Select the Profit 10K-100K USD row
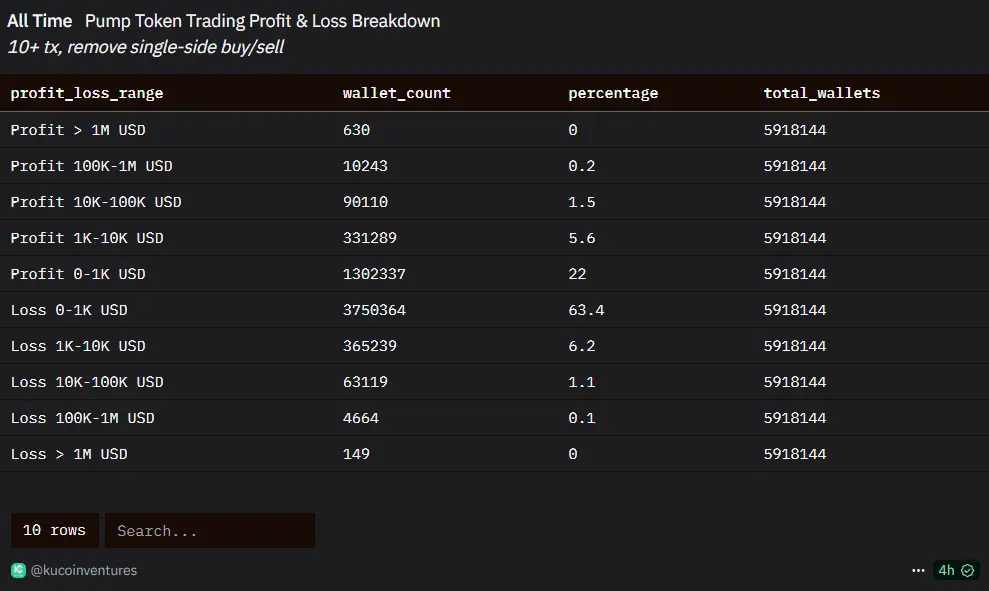This screenshot has height=591, width=989. pyautogui.click(x=494, y=202)
